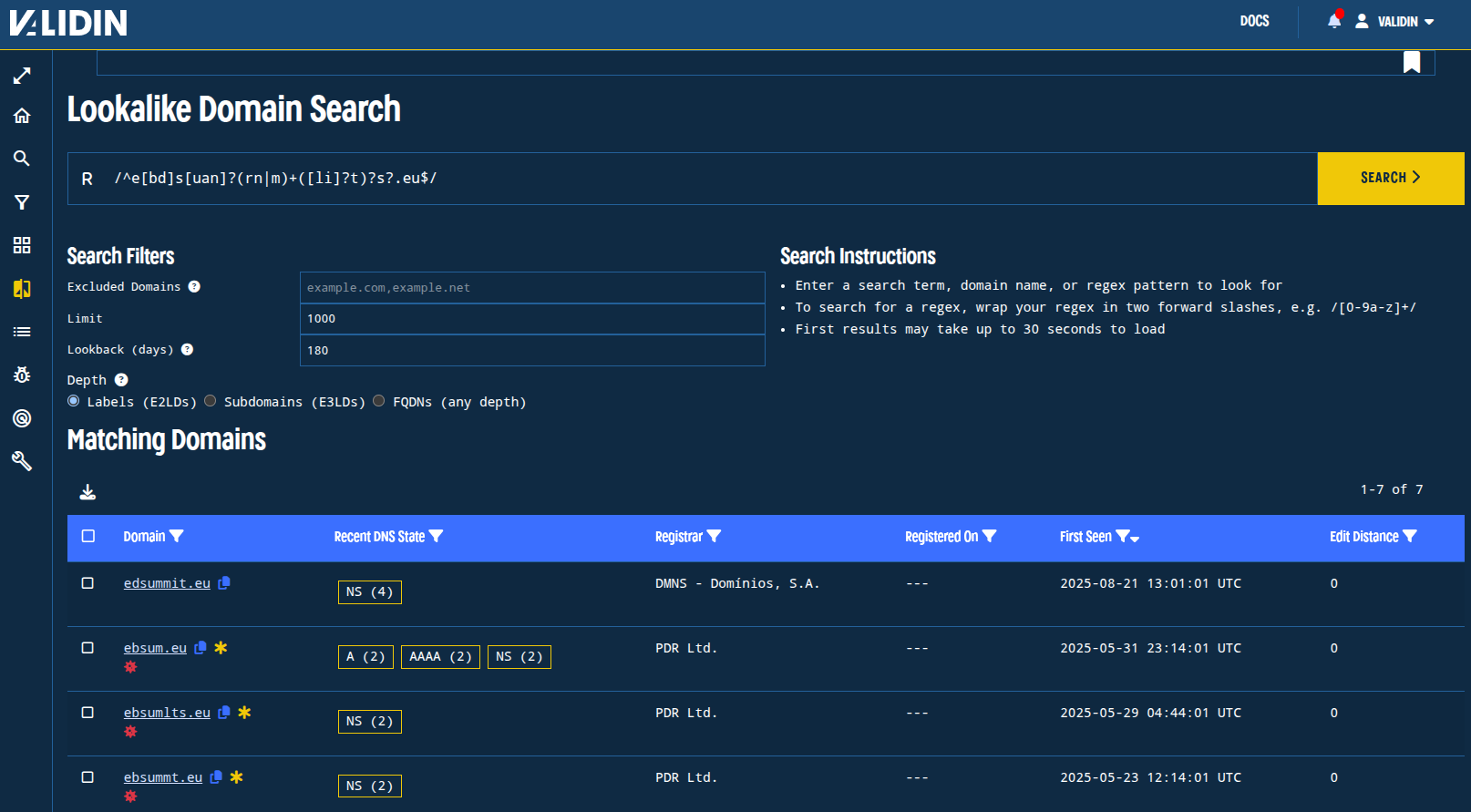Open the Domain column filter

point(177,537)
